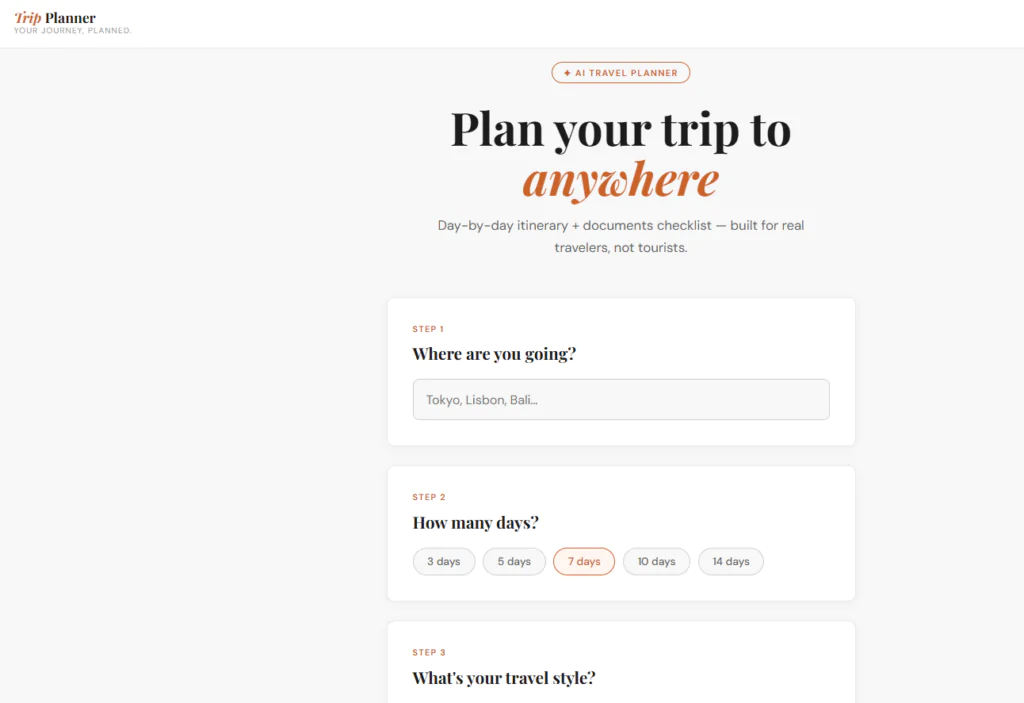Click the "How many days?" heading
The width and height of the screenshot is (1024, 703).
[476, 523]
